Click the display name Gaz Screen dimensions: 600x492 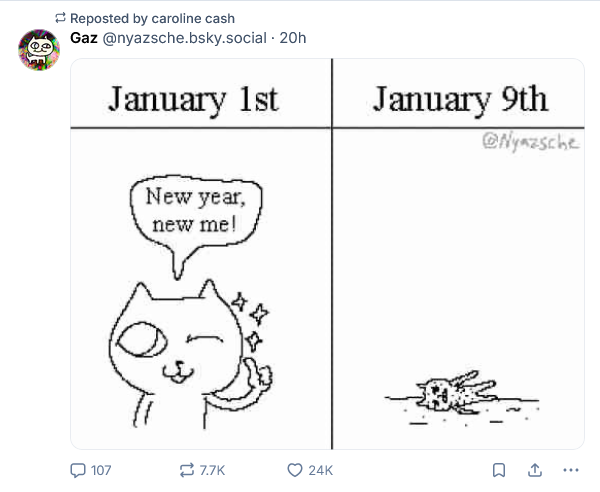coord(83,38)
